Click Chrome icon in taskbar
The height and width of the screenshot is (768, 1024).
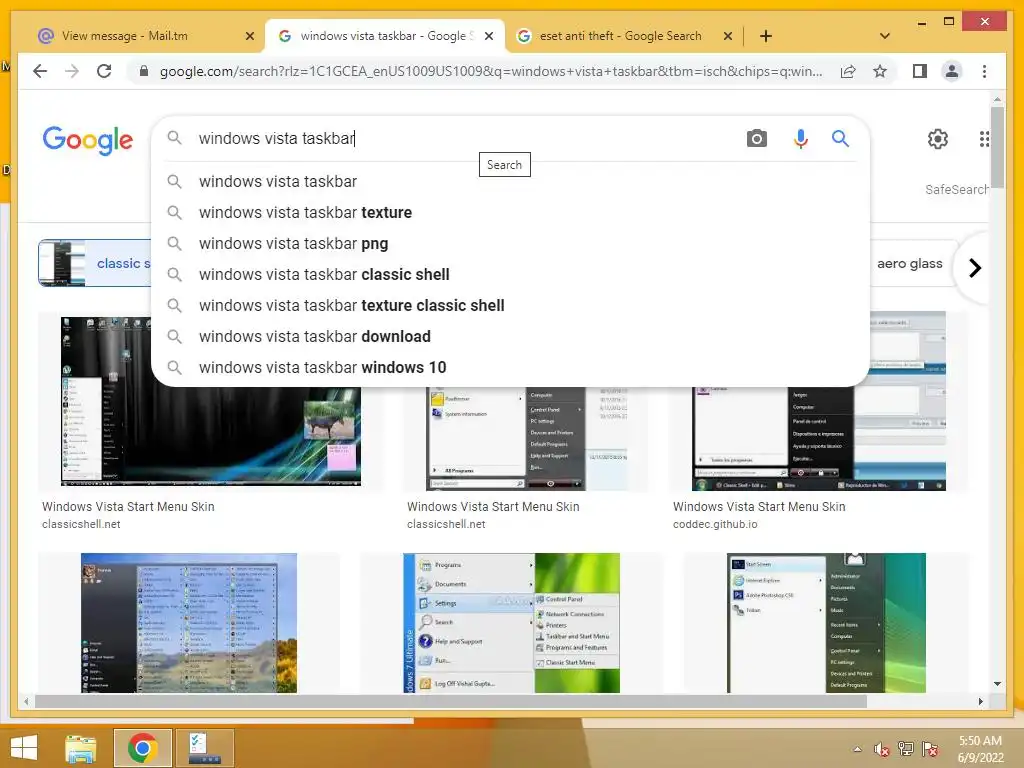[142, 748]
